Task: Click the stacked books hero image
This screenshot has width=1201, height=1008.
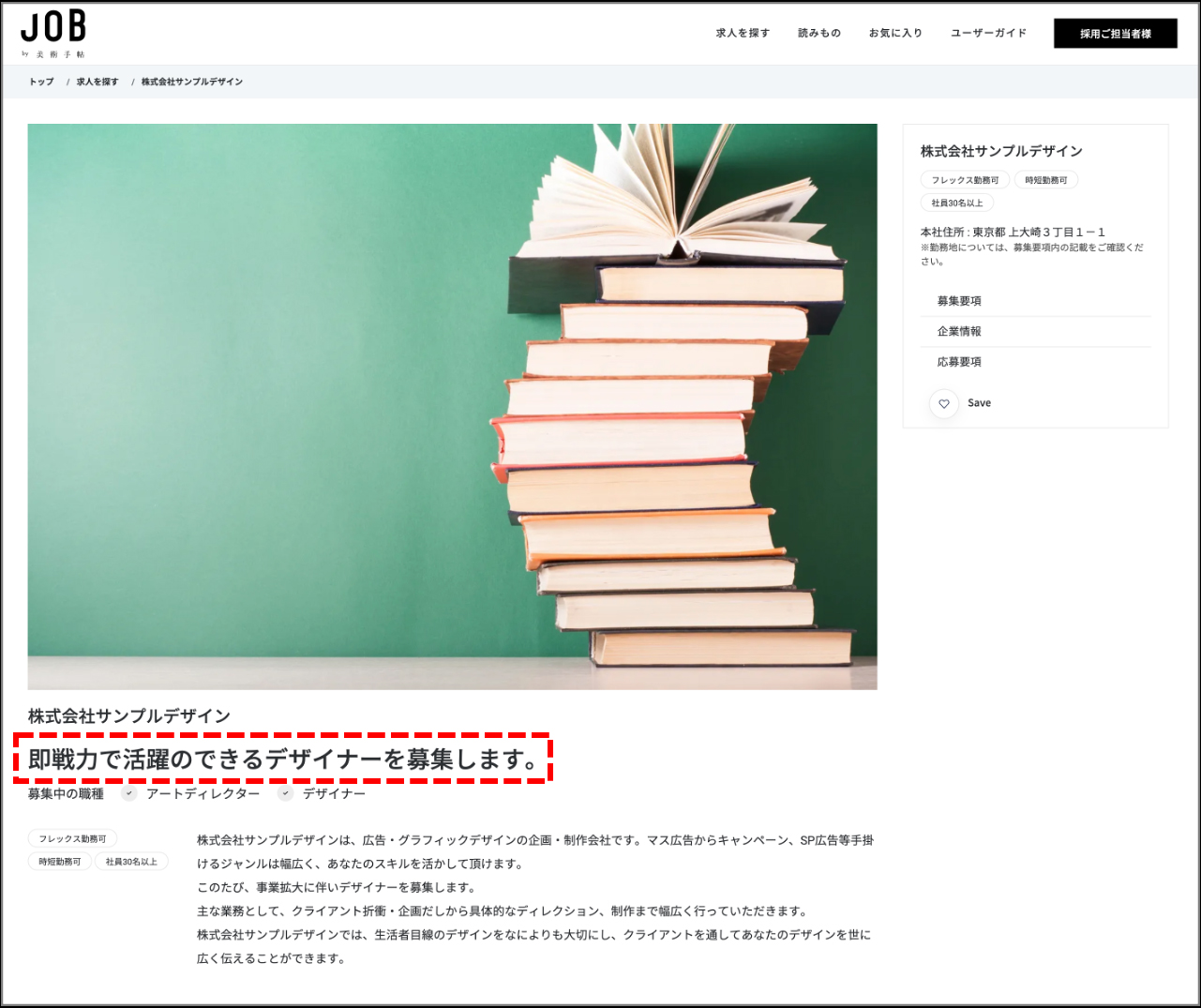Action: [x=452, y=406]
